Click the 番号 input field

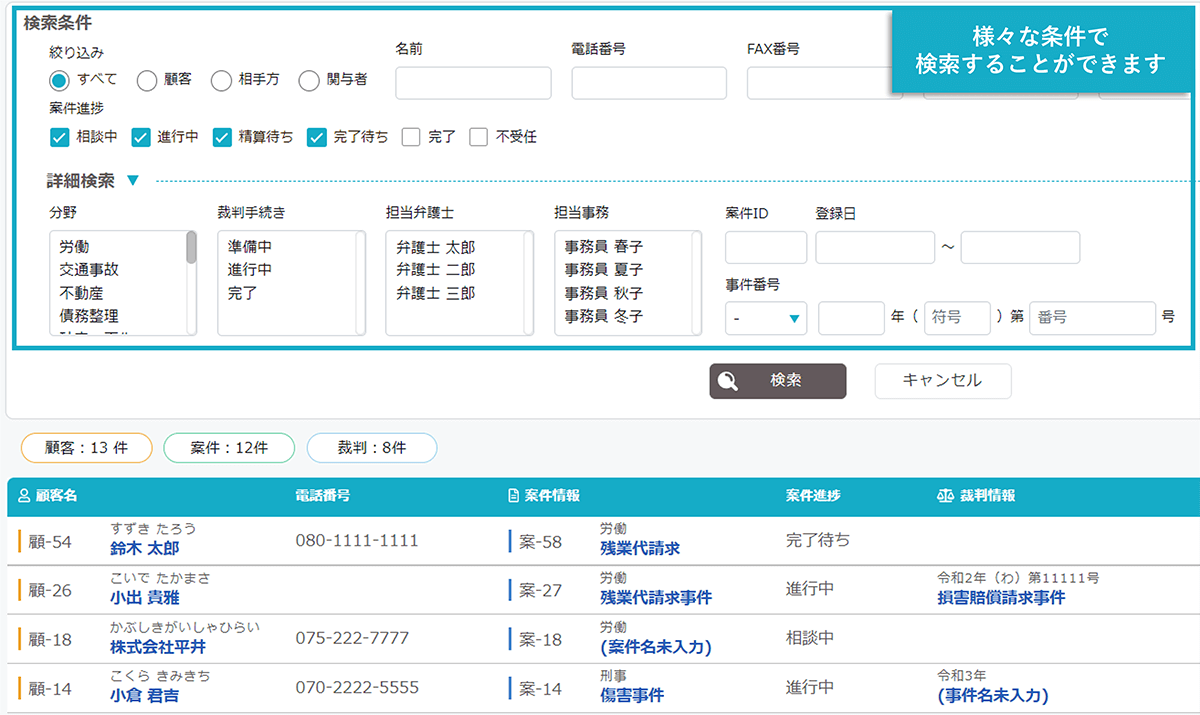(x=1092, y=318)
